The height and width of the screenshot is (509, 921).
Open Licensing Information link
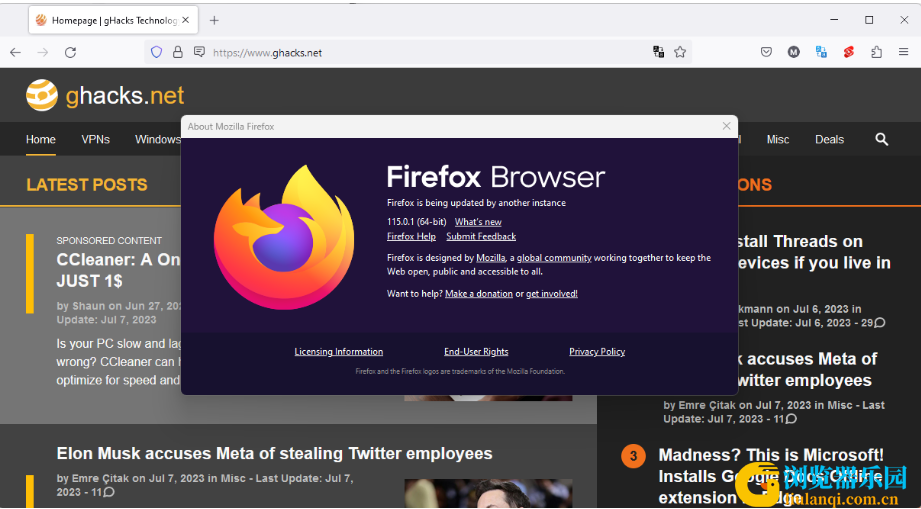click(339, 352)
